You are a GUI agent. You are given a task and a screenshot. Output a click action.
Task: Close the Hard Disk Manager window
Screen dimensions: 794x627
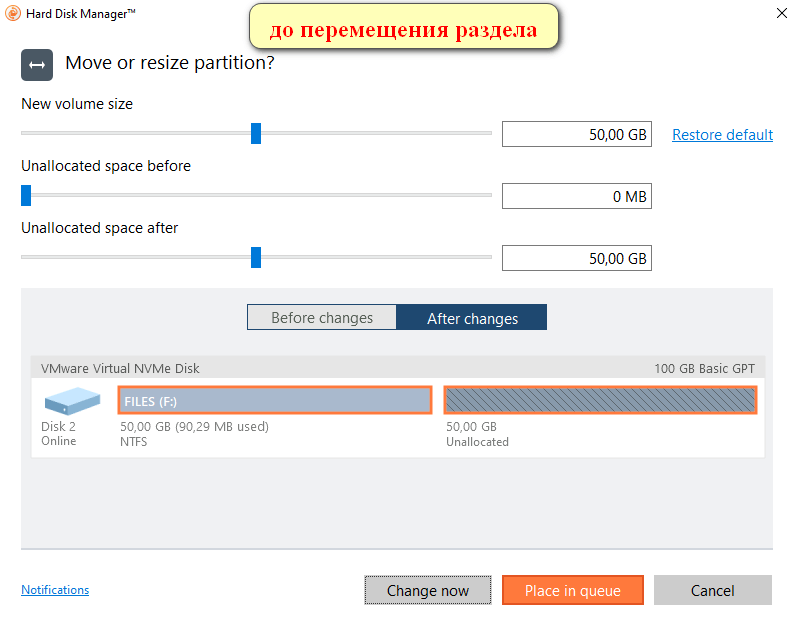click(x=780, y=13)
